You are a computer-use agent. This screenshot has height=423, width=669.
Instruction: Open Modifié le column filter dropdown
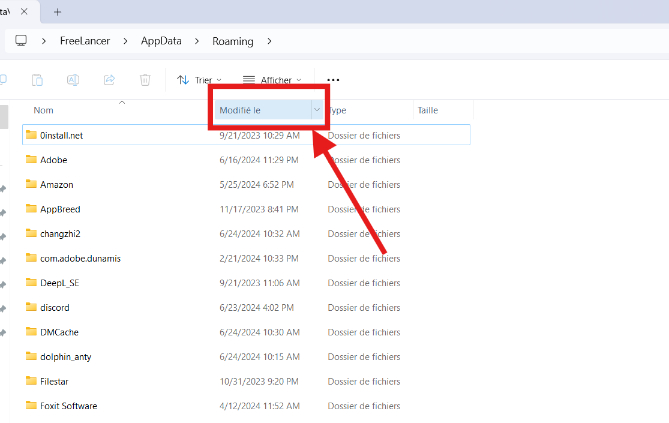(317, 110)
